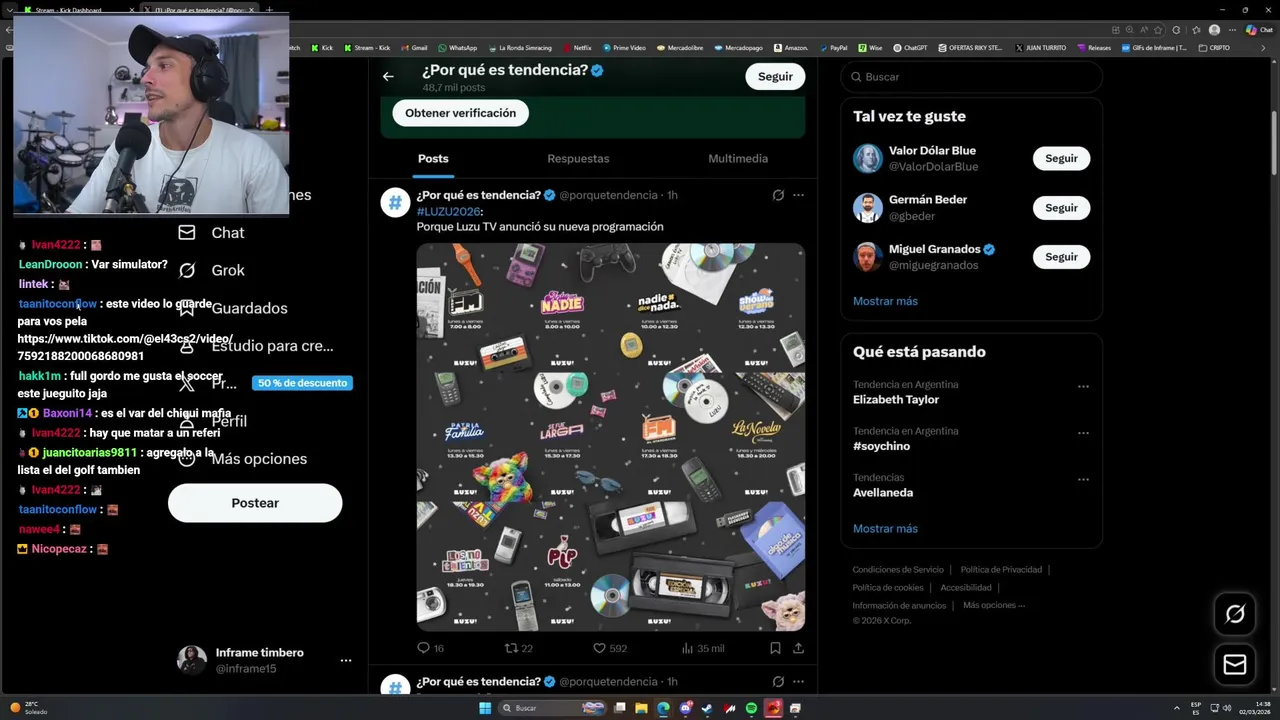Open the #LUZU2026 hashtag link
Screen dimensions: 1280x720
(448, 212)
